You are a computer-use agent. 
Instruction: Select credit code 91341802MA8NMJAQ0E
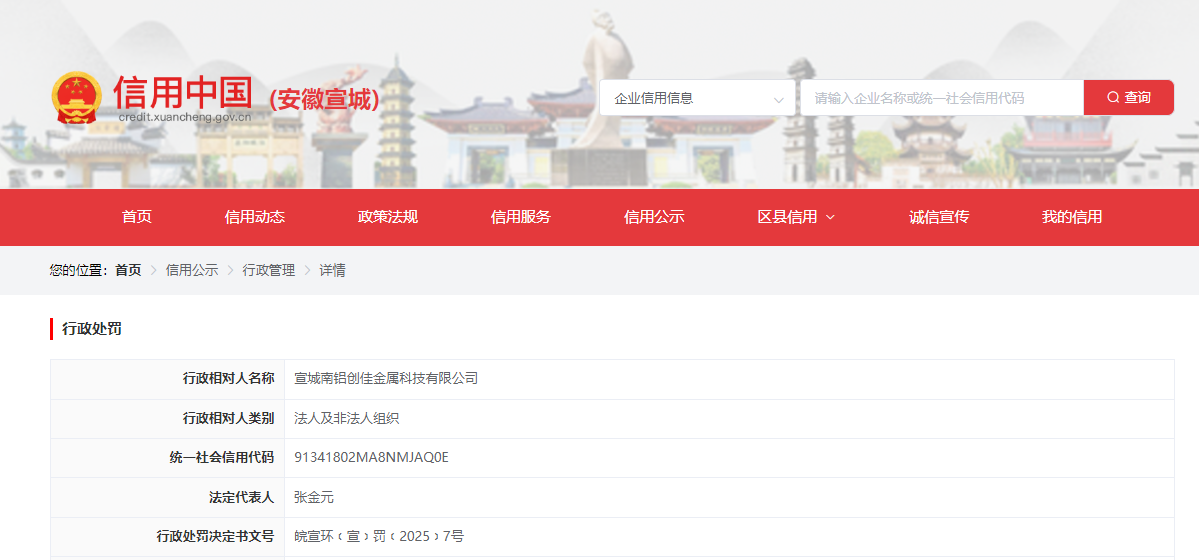372,457
